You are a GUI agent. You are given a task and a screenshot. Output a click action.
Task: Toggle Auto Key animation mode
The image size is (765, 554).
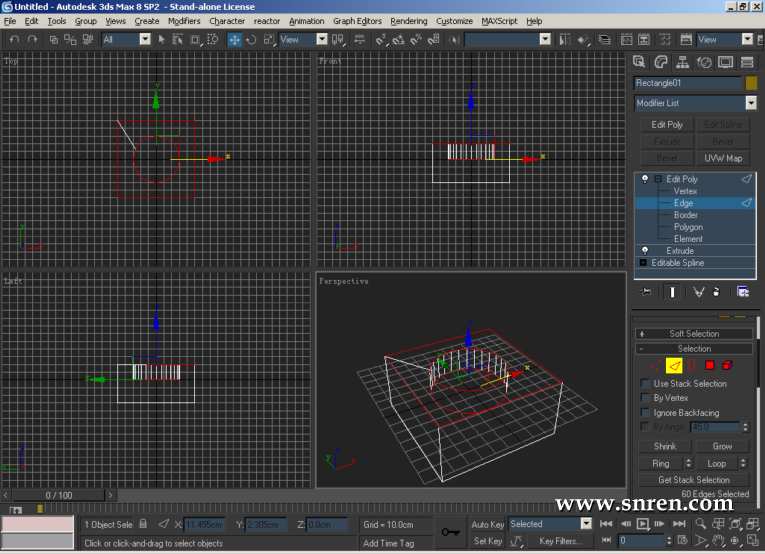pyautogui.click(x=487, y=524)
